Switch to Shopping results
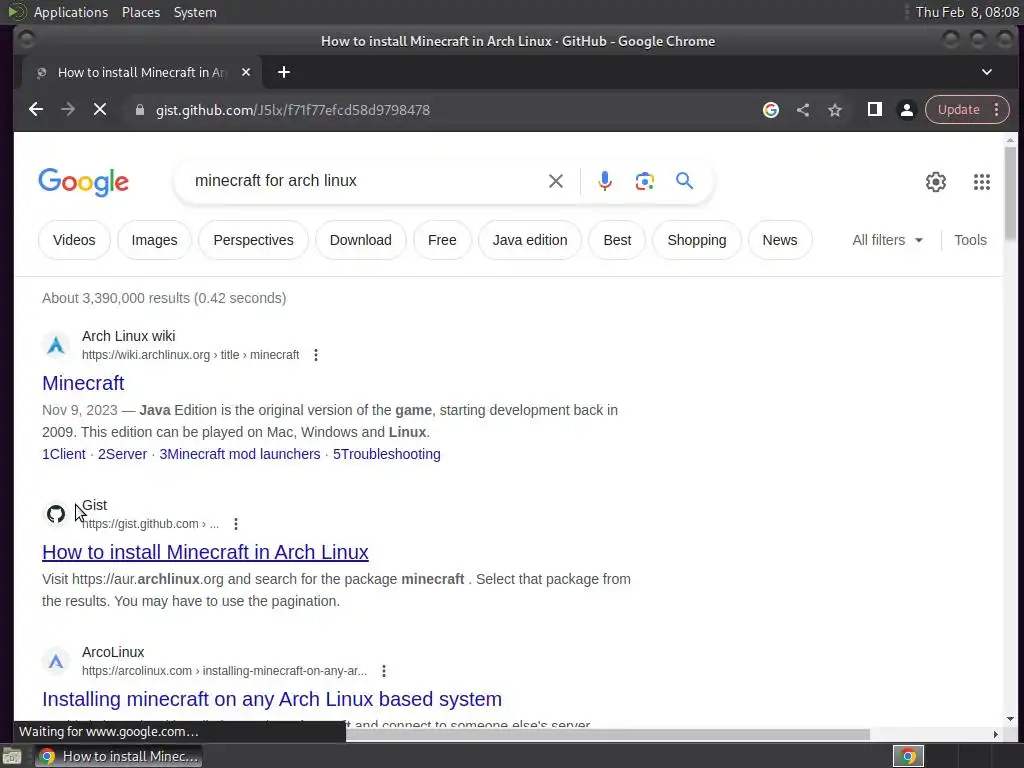The image size is (1024, 768). 697,240
